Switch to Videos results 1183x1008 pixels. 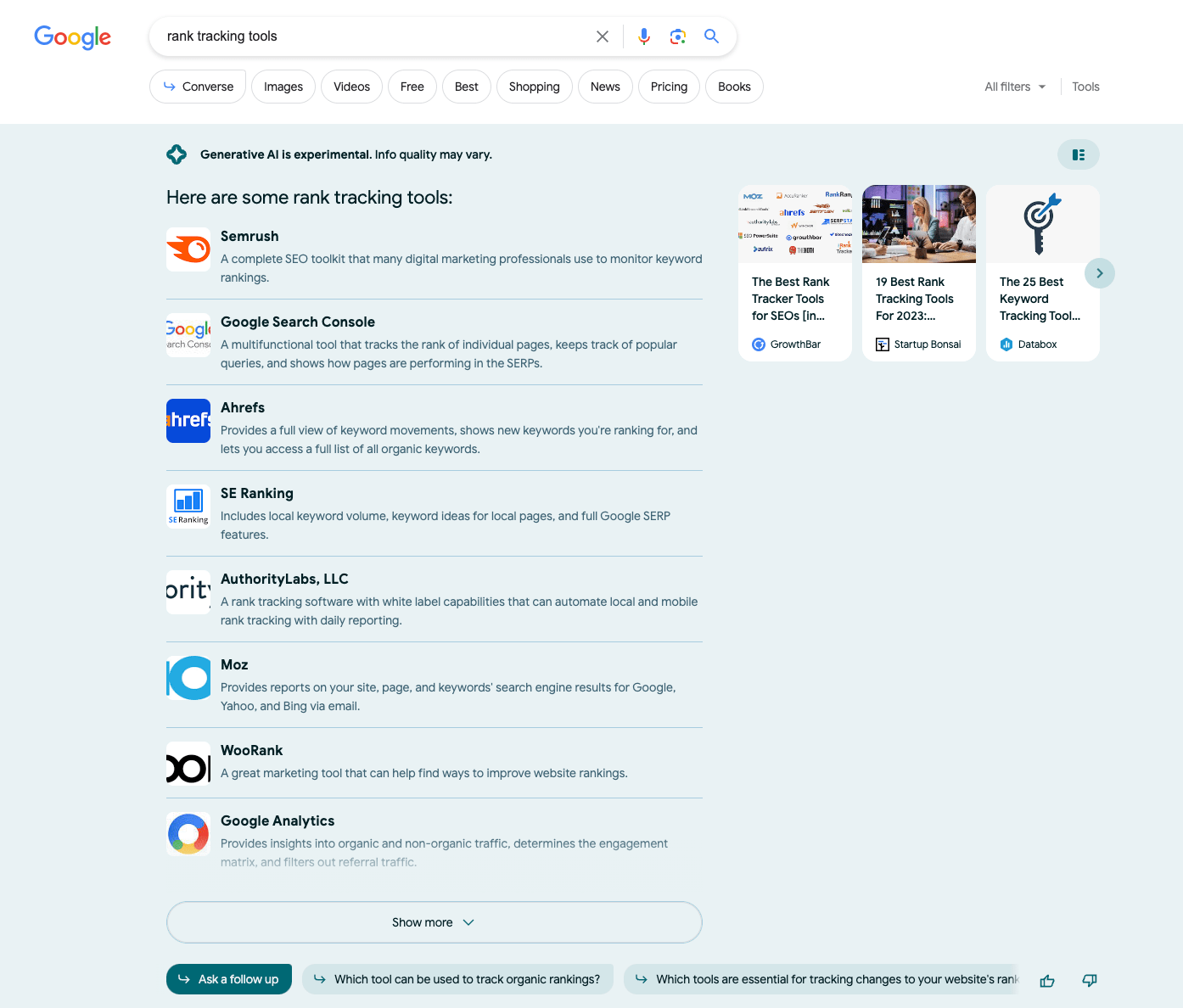pos(351,87)
